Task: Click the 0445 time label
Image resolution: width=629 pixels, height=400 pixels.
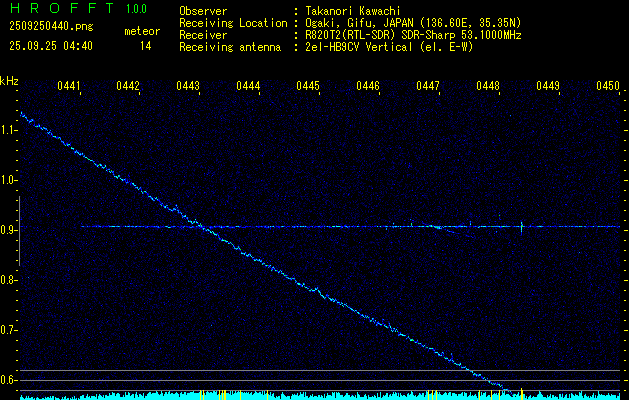Action: (308, 87)
